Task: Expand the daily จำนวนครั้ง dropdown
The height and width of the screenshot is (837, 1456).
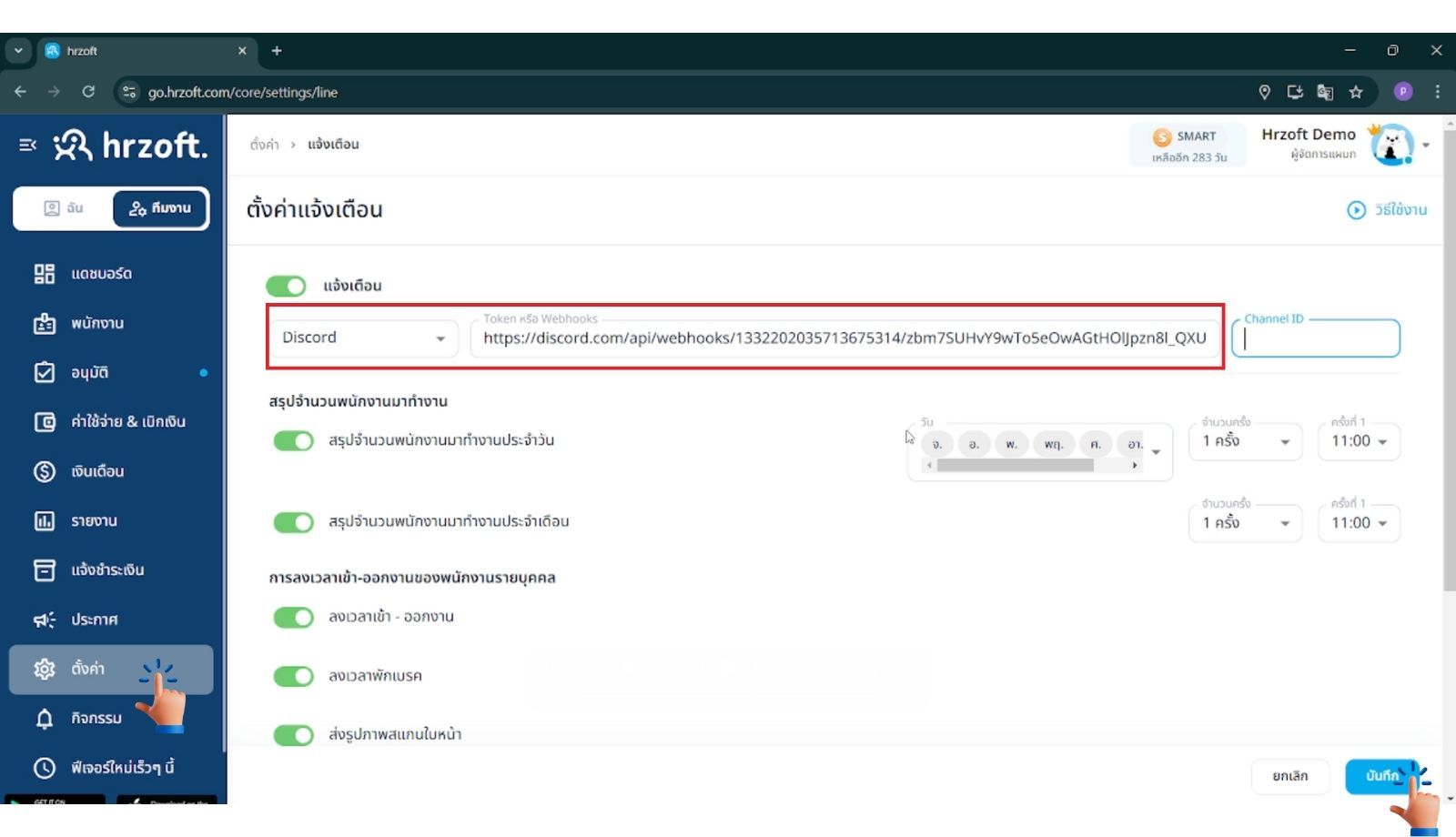Action: click(x=1245, y=441)
